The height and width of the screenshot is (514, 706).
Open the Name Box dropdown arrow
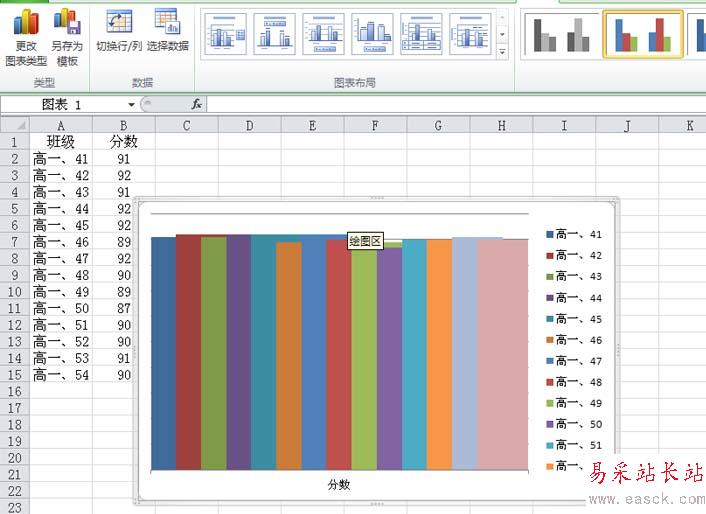click(x=131, y=105)
